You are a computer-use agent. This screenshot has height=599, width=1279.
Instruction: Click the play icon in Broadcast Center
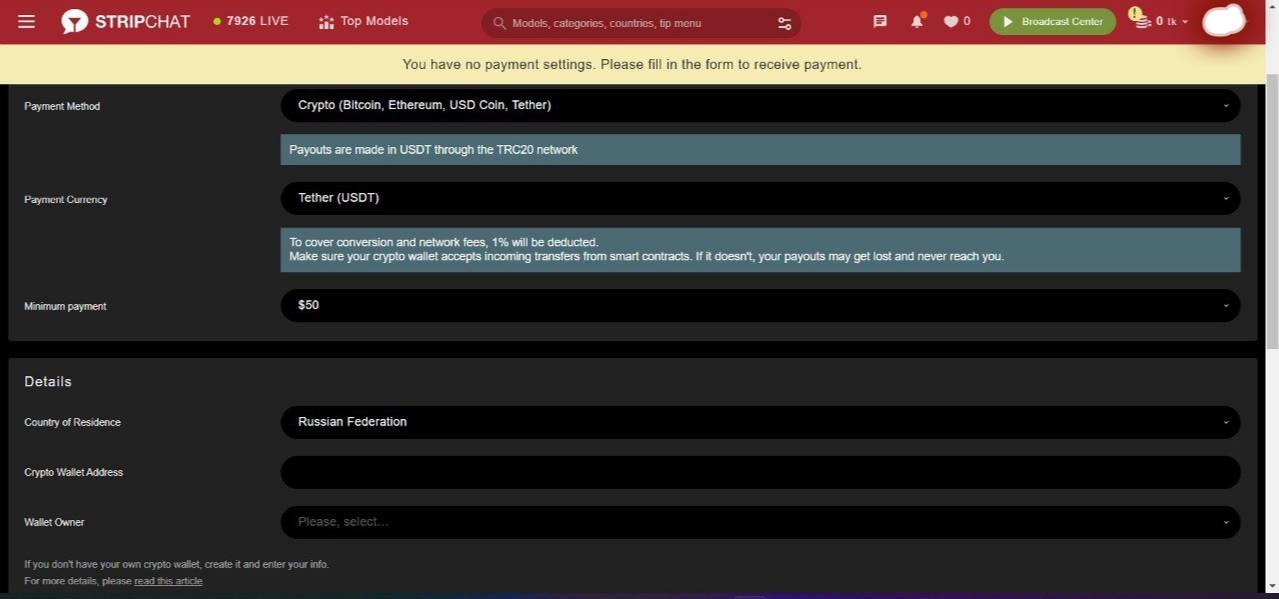(1008, 21)
